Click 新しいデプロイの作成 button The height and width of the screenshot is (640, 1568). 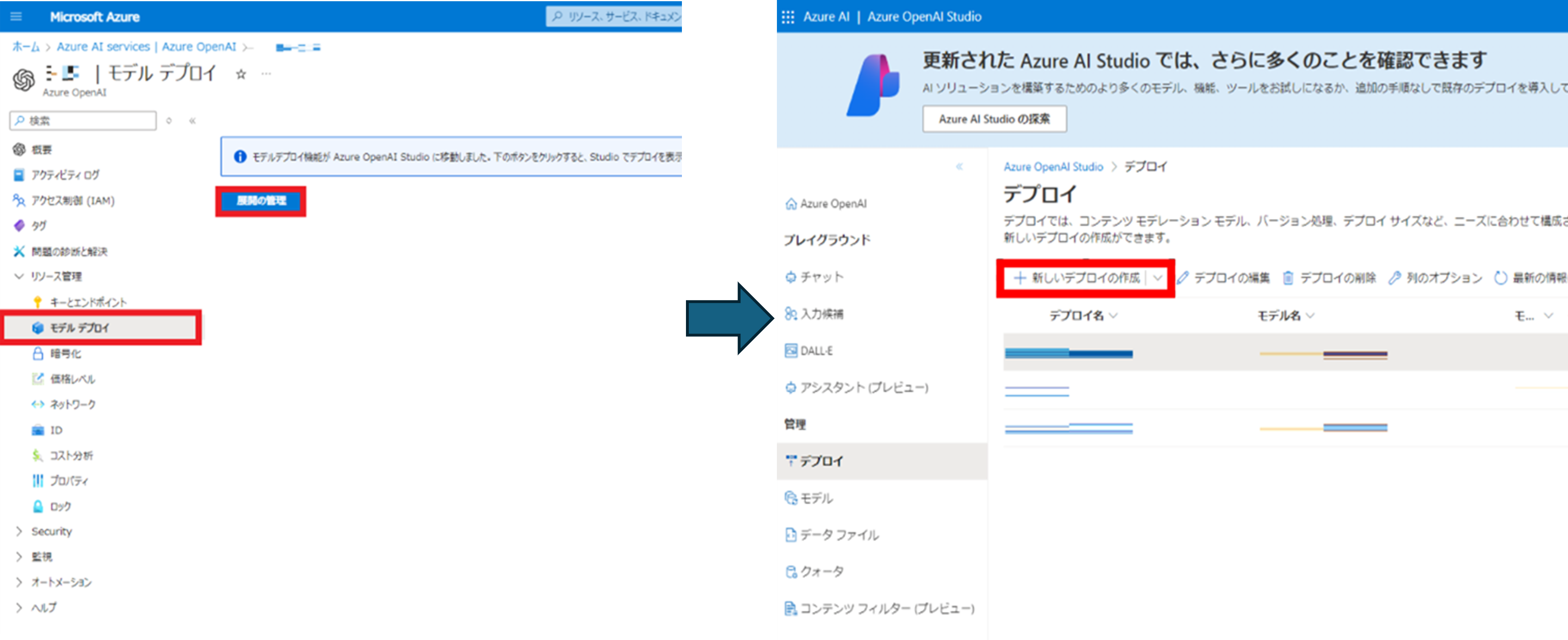click(x=1076, y=278)
